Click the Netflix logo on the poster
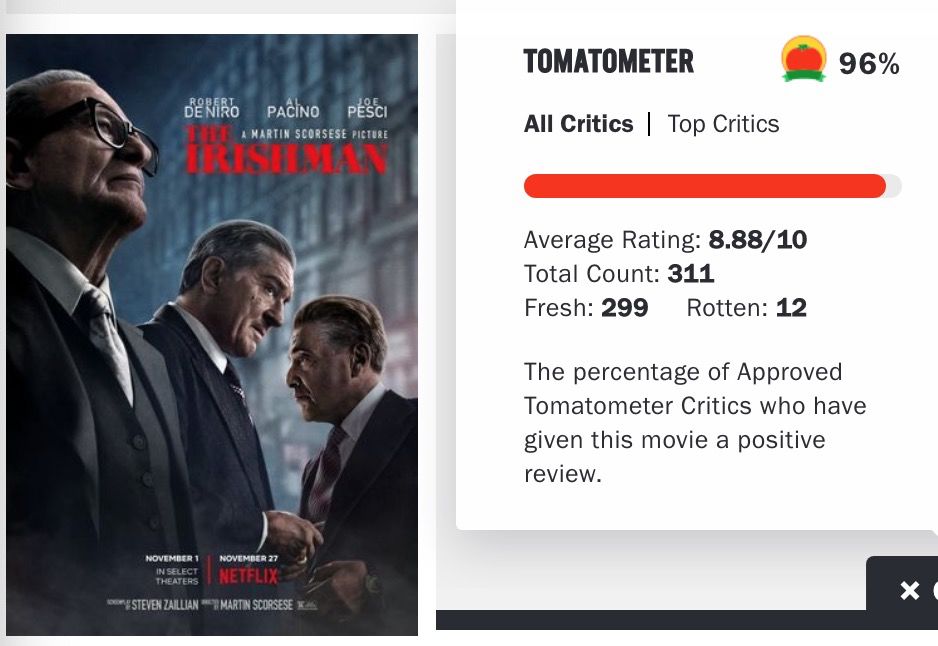 248,576
